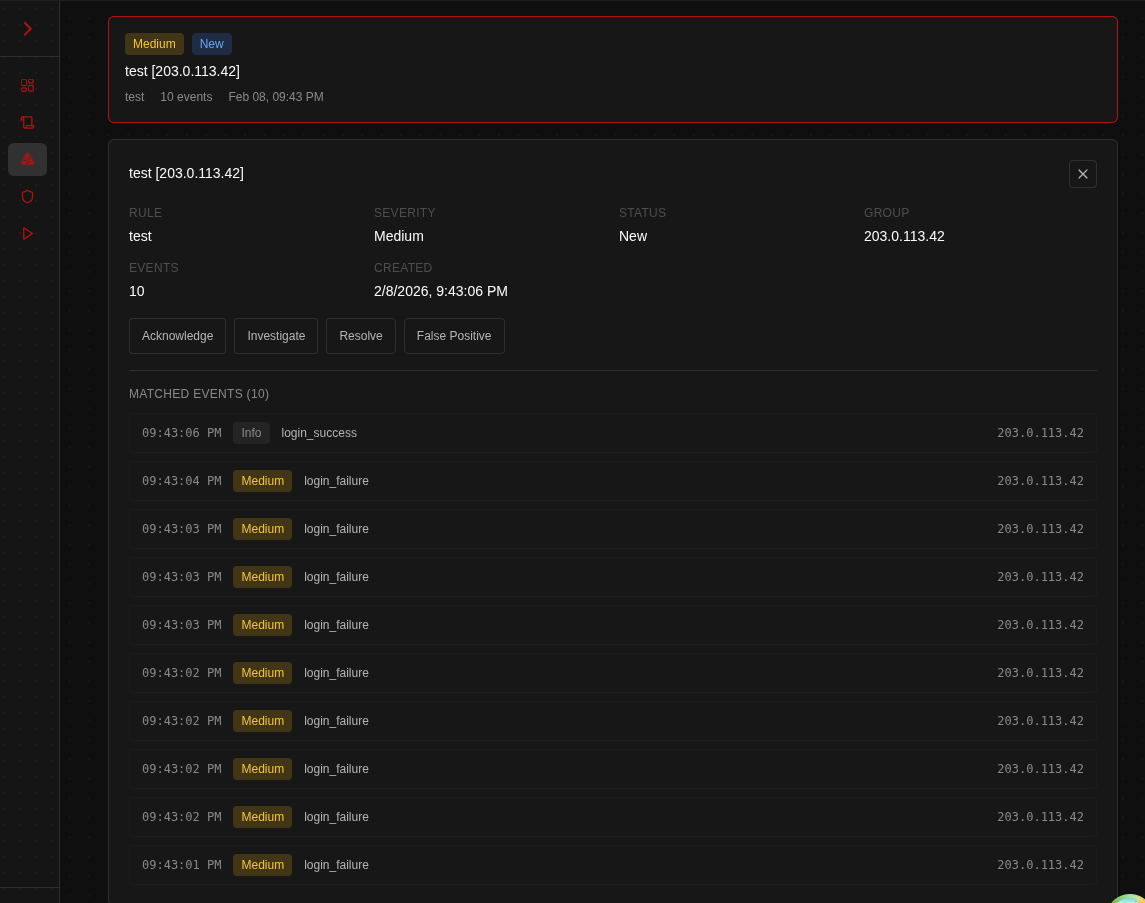Image resolution: width=1145 pixels, height=903 pixels.
Task: Click detail panel heading test [203.0.113.42]
Action: [186, 173]
